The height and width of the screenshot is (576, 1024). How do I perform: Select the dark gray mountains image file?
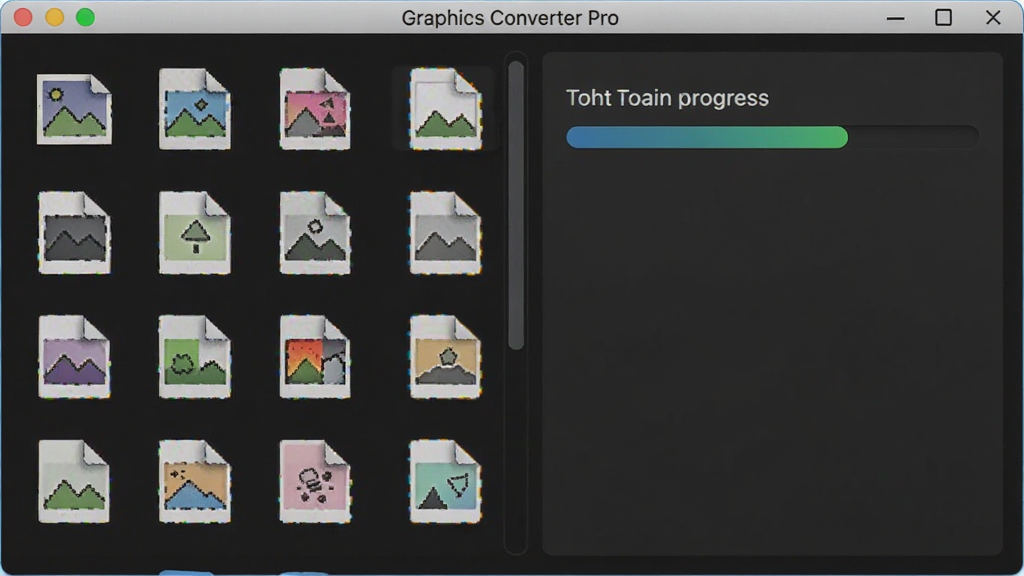[x=74, y=232]
